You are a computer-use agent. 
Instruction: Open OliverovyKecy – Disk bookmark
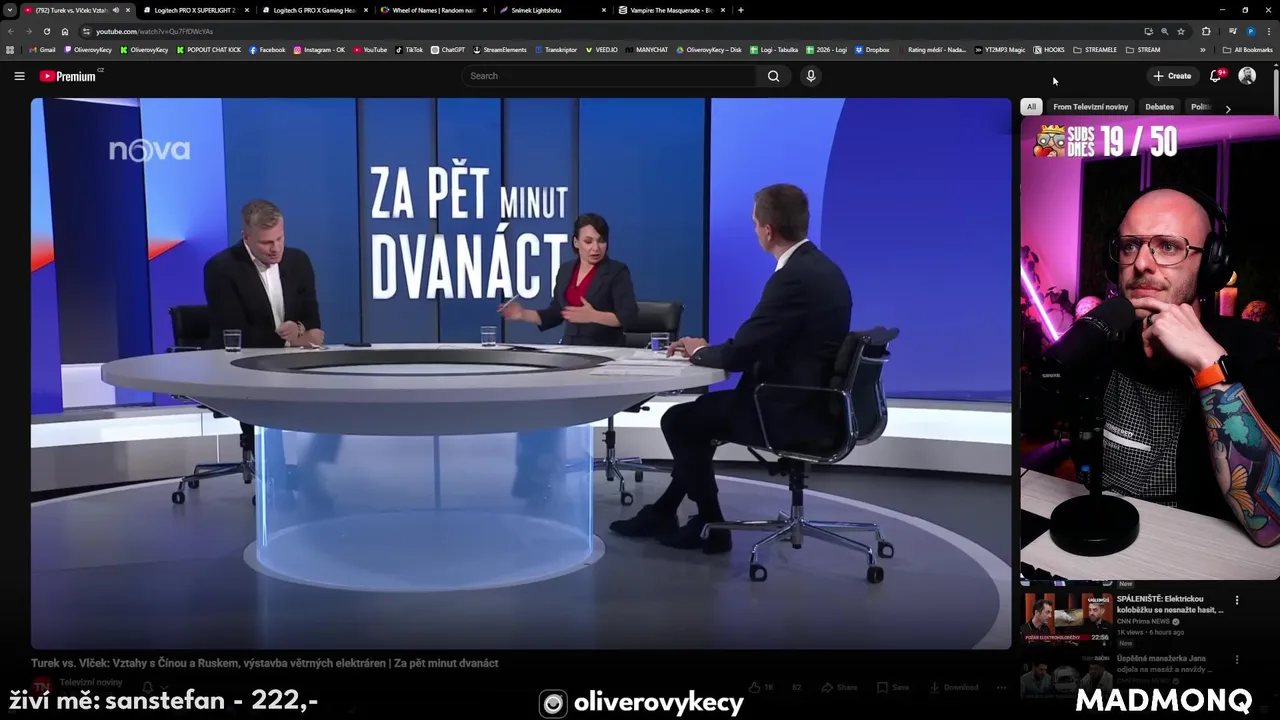pyautogui.click(x=709, y=49)
